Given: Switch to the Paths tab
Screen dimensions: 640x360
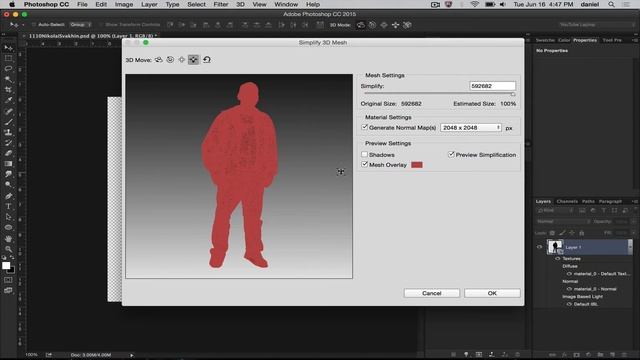Looking at the screenshot, I should [x=588, y=201].
